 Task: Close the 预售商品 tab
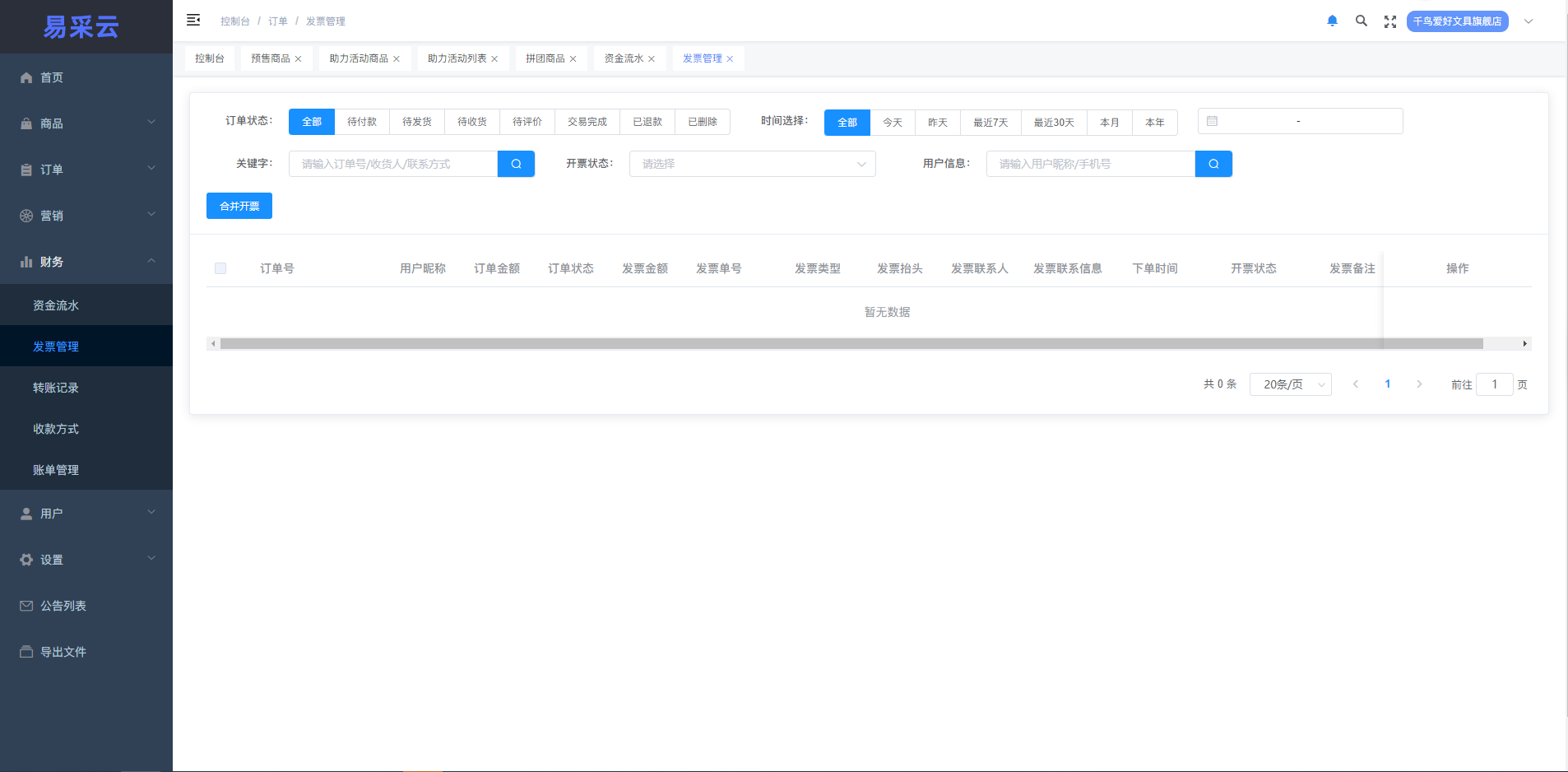298,59
